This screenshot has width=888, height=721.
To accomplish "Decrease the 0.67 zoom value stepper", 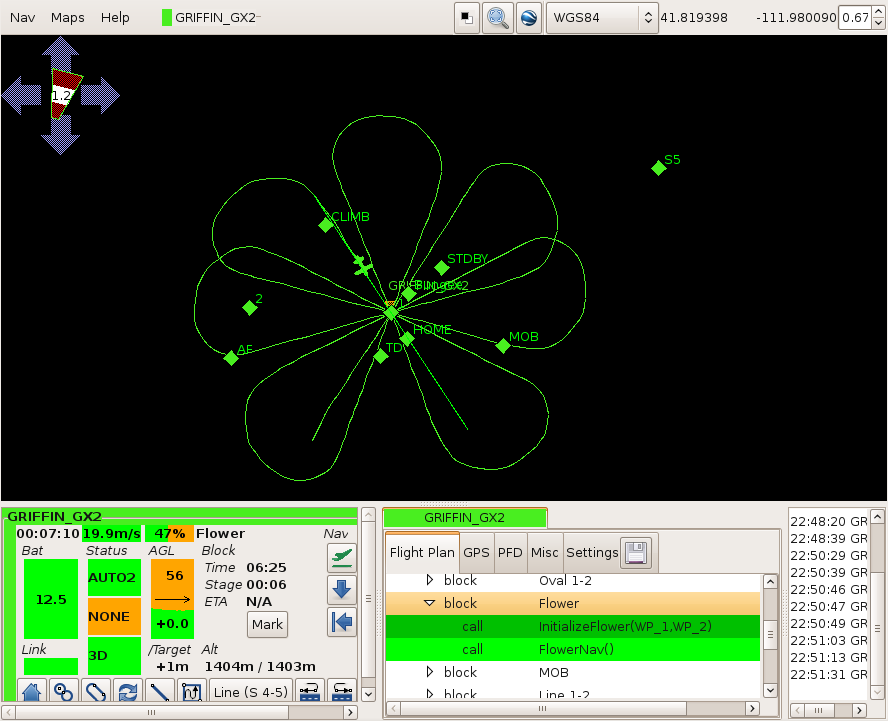I will tap(878, 24).
